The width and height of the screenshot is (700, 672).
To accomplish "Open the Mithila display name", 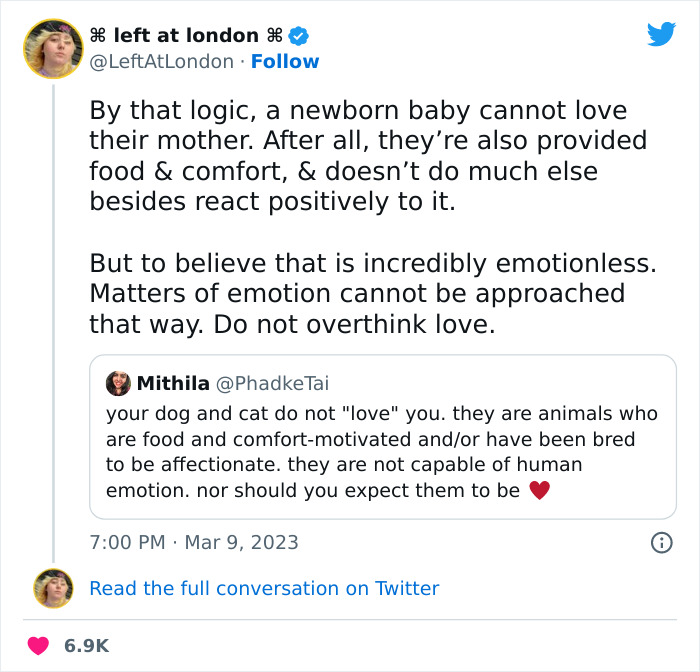I will click(x=173, y=383).
